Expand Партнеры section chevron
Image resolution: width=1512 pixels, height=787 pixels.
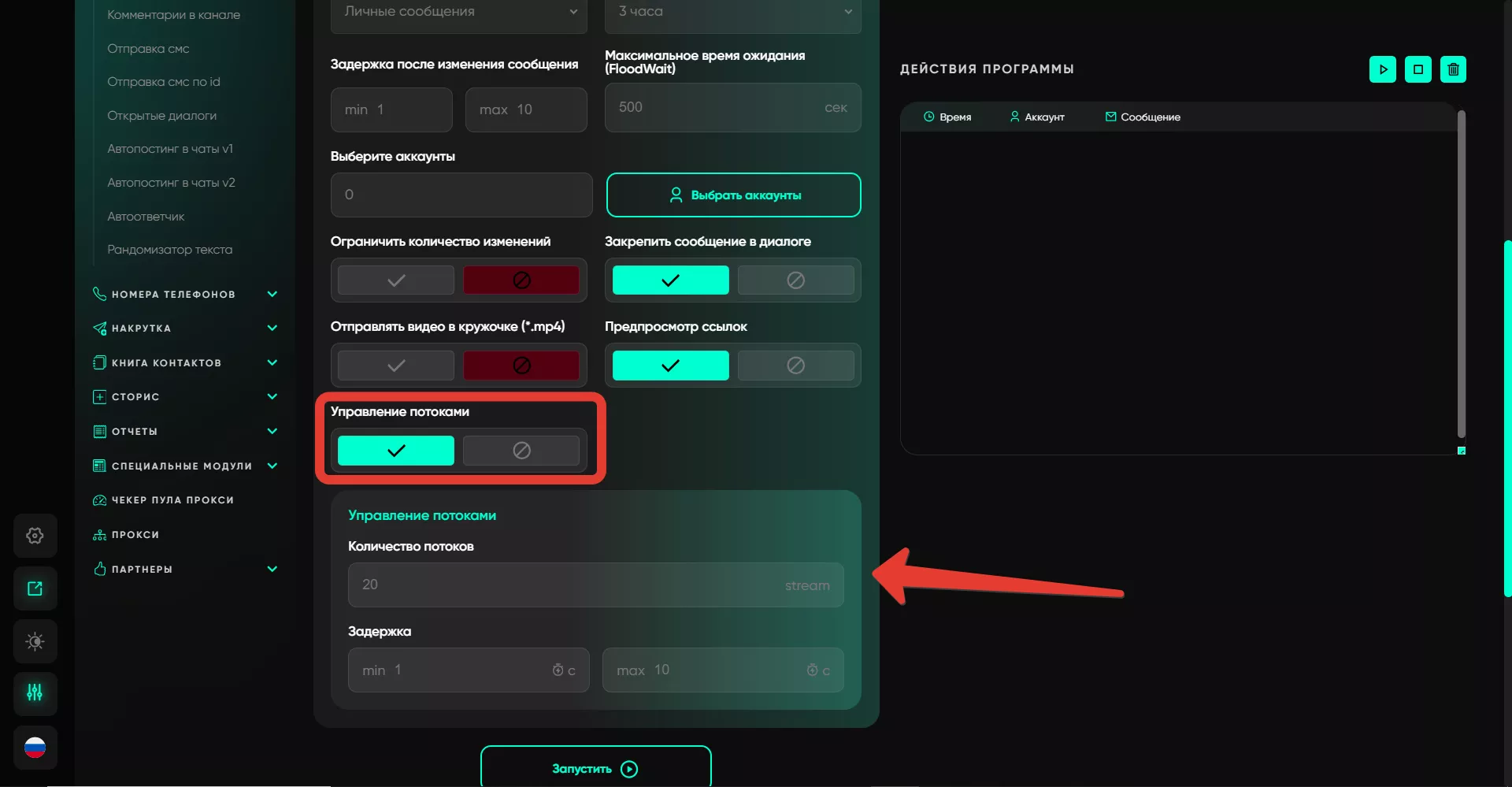[272, 569]
